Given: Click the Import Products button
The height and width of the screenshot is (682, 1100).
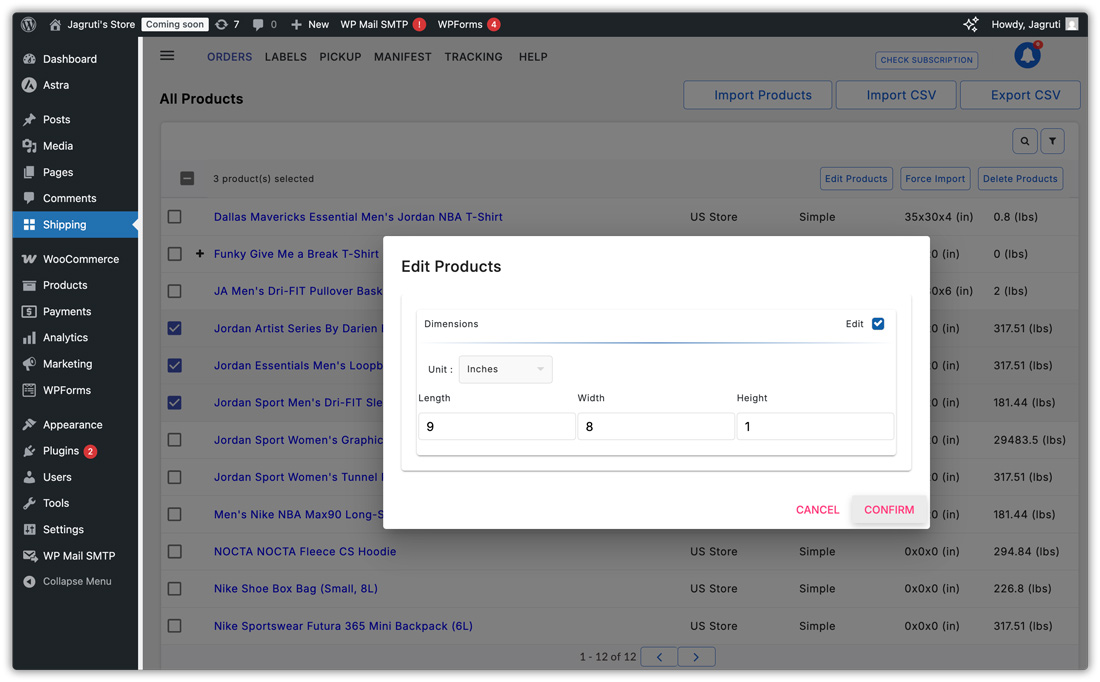Looking at the screenshot, I should 758,95.
